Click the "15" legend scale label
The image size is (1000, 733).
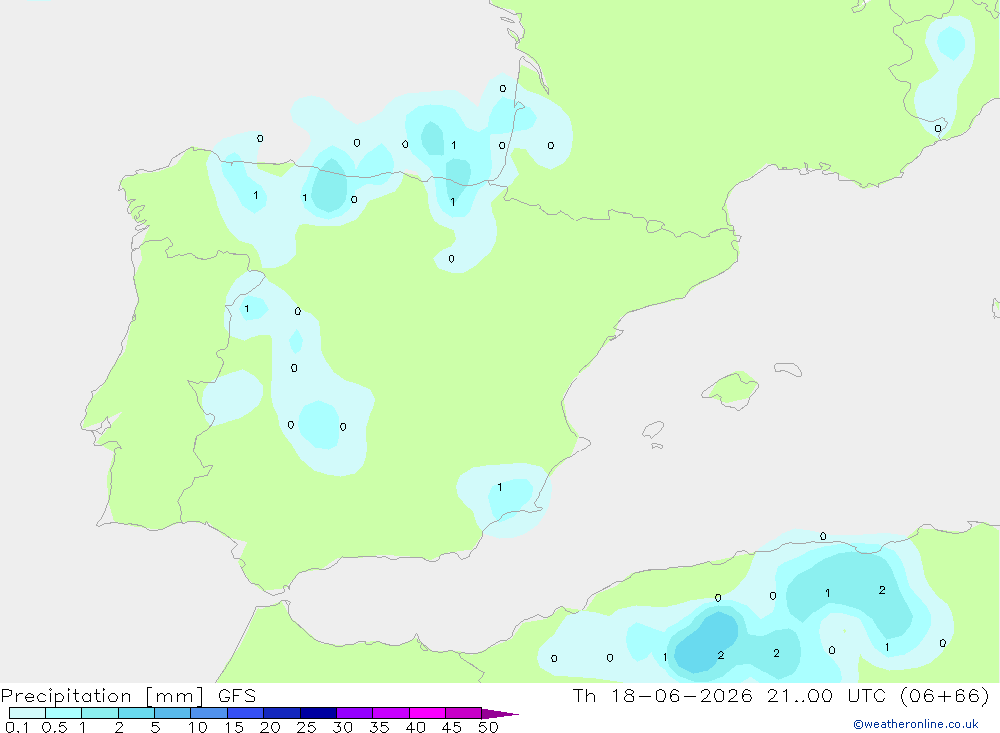(x=234, y=727)
